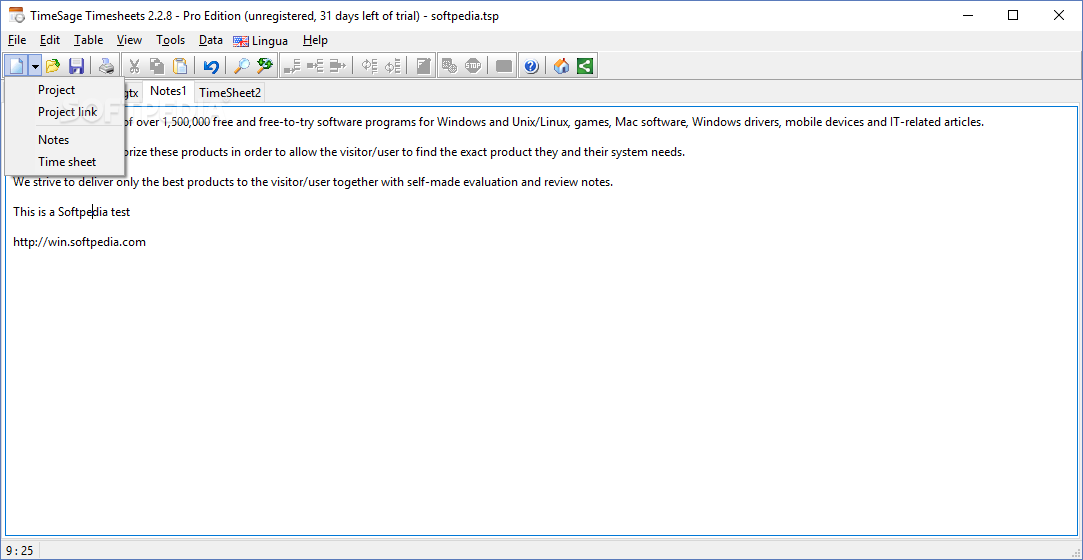Click the home page house icon
The width and height of the screenshot is (1083, 560).
point(562,66)
